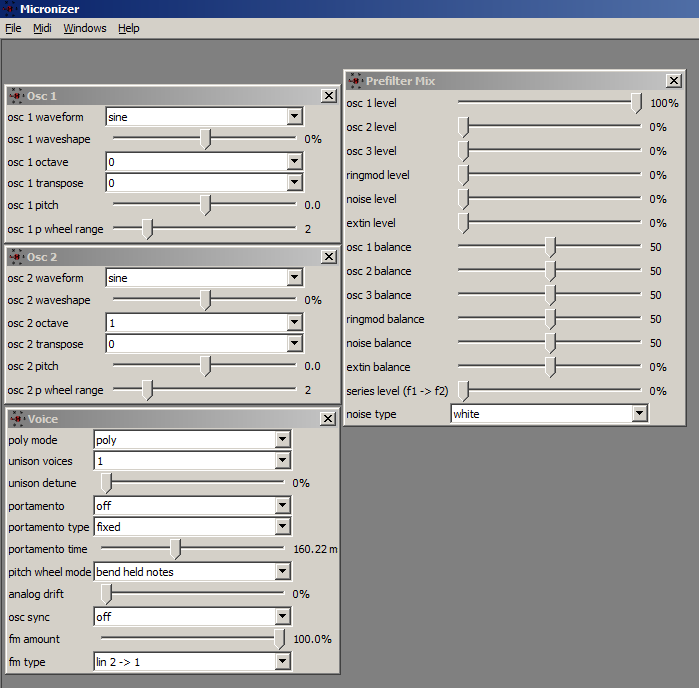Viewport: 699px width, 688px height.
Task: Click the osc 1 waveshape slider handle
Action: [x=205, y=139]
